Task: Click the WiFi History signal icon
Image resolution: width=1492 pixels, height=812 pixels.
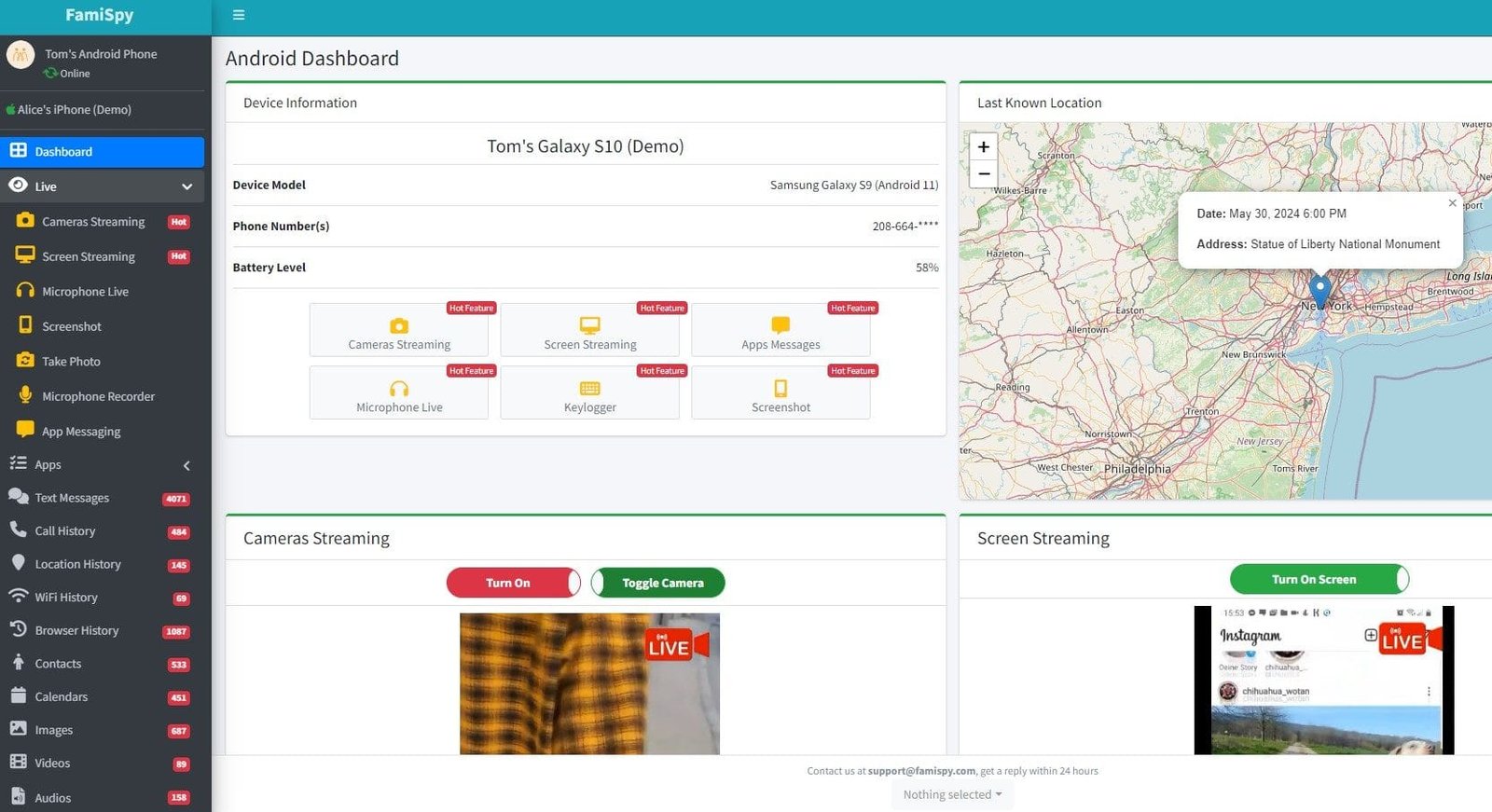Action: click(18, 595)
